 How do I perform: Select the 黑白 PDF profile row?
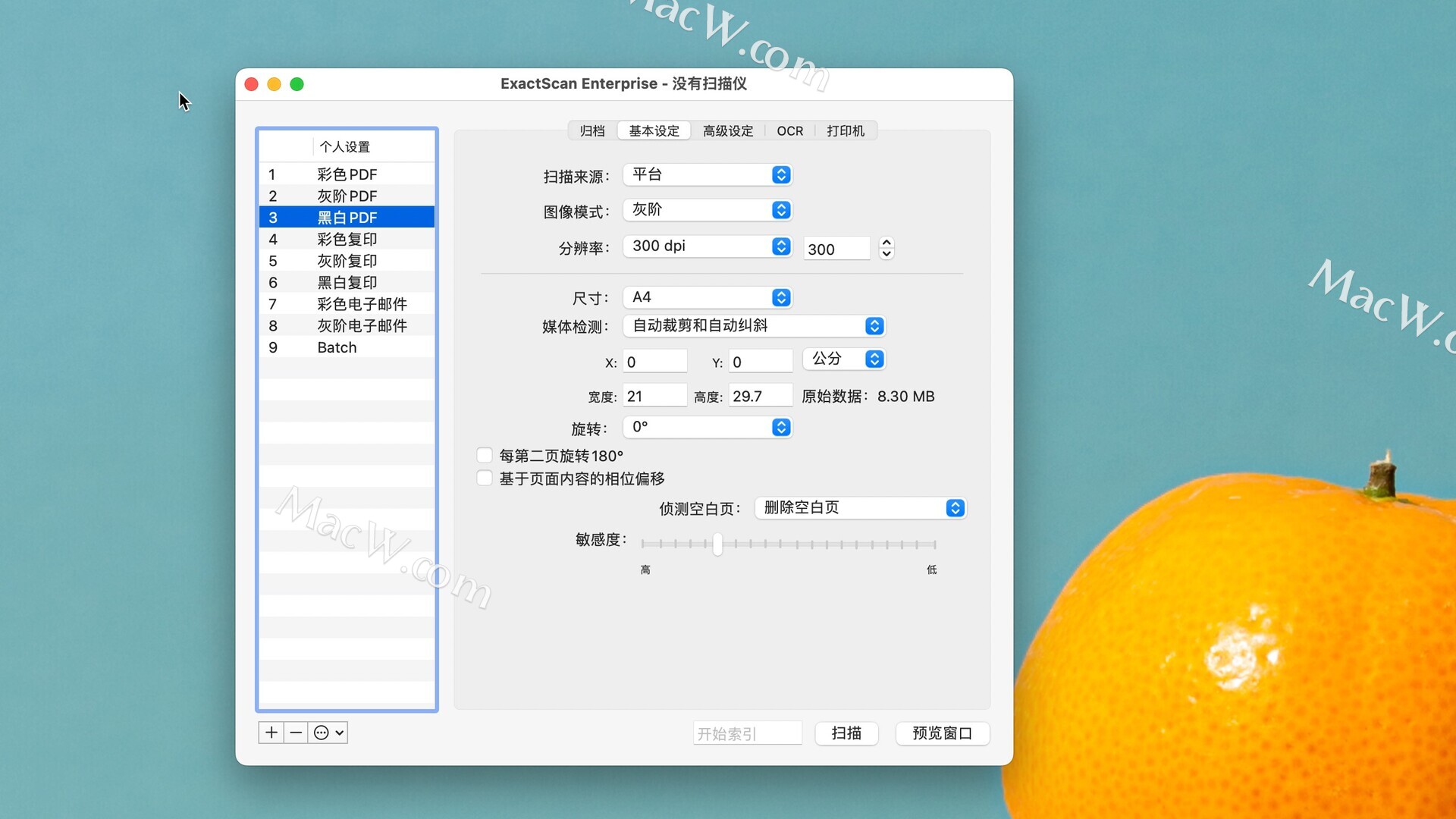click(x=347, y=218)
